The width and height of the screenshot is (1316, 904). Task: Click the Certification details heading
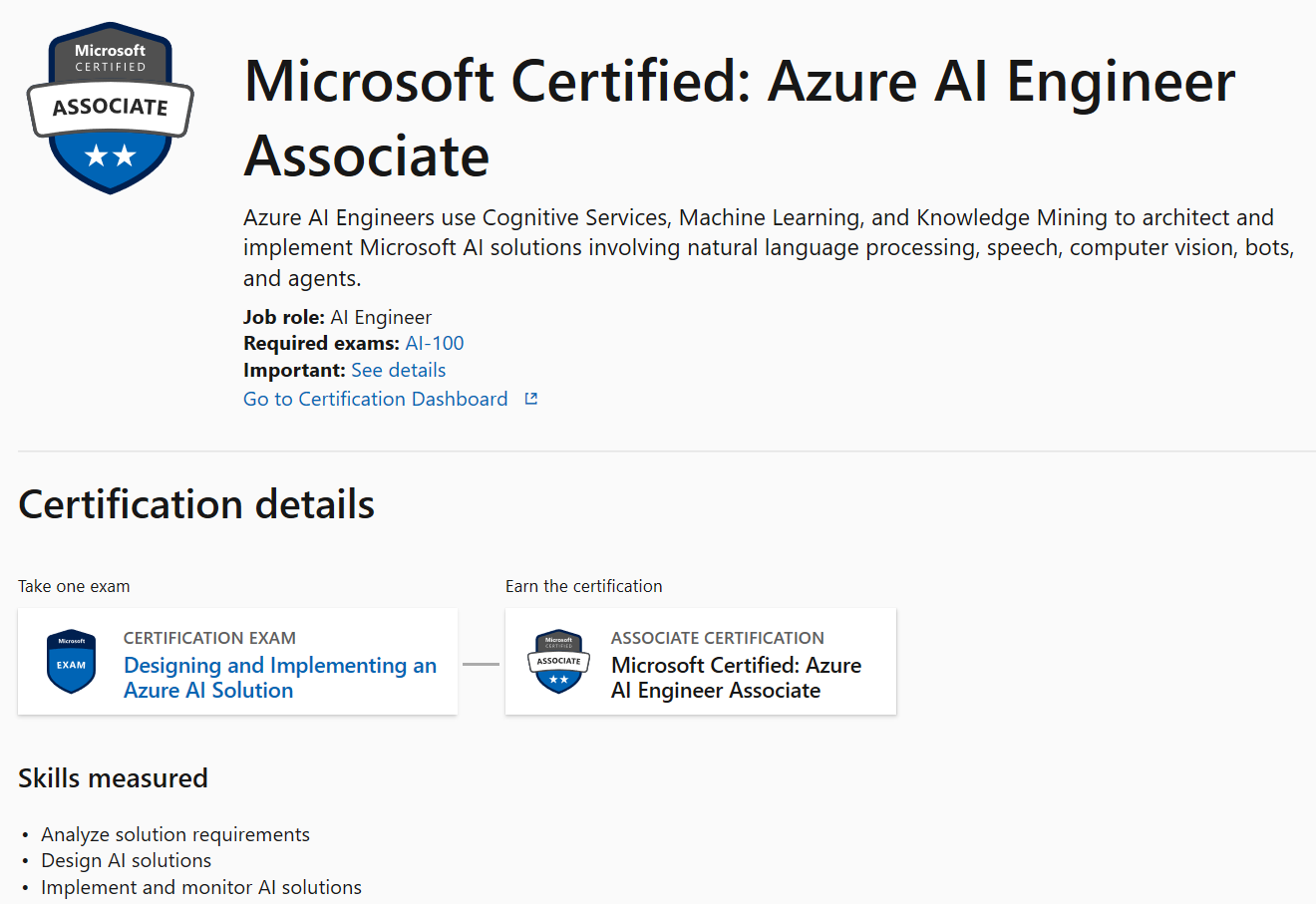(195, 504)
